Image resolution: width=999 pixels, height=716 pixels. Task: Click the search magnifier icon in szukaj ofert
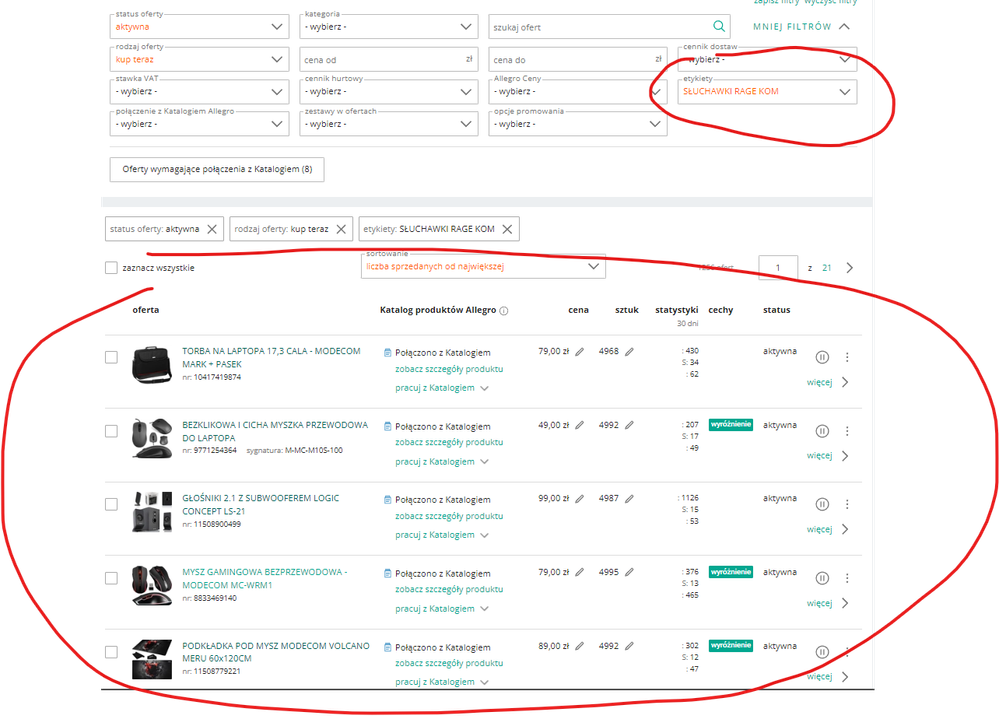point(718,27)
